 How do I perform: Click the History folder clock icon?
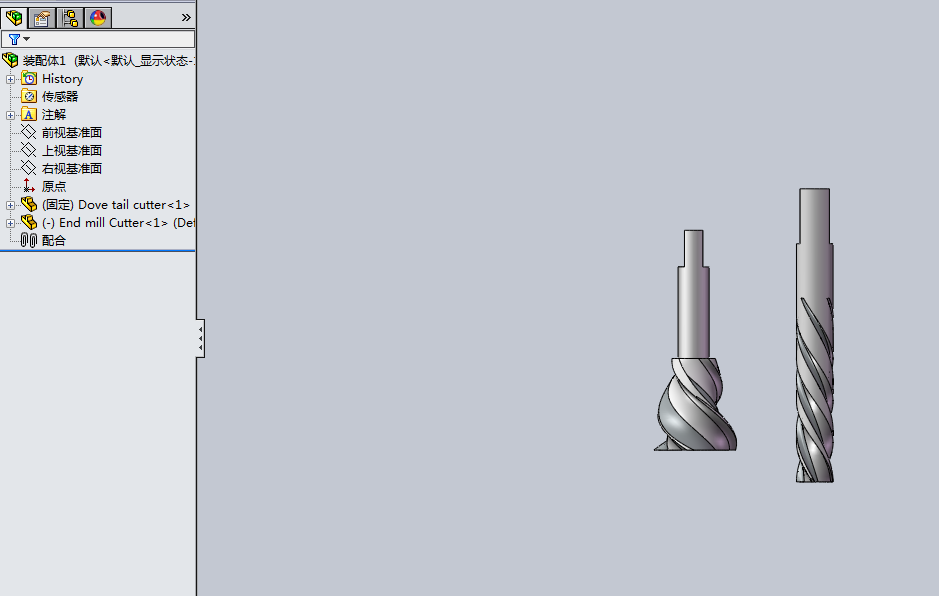point(29,78)
